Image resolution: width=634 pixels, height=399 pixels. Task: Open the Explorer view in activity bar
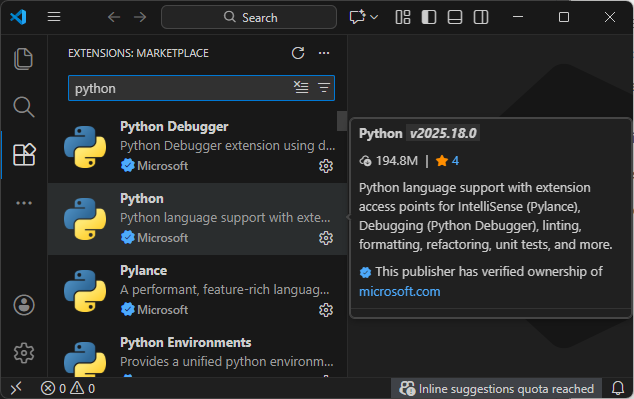click(x=23, y=59)
